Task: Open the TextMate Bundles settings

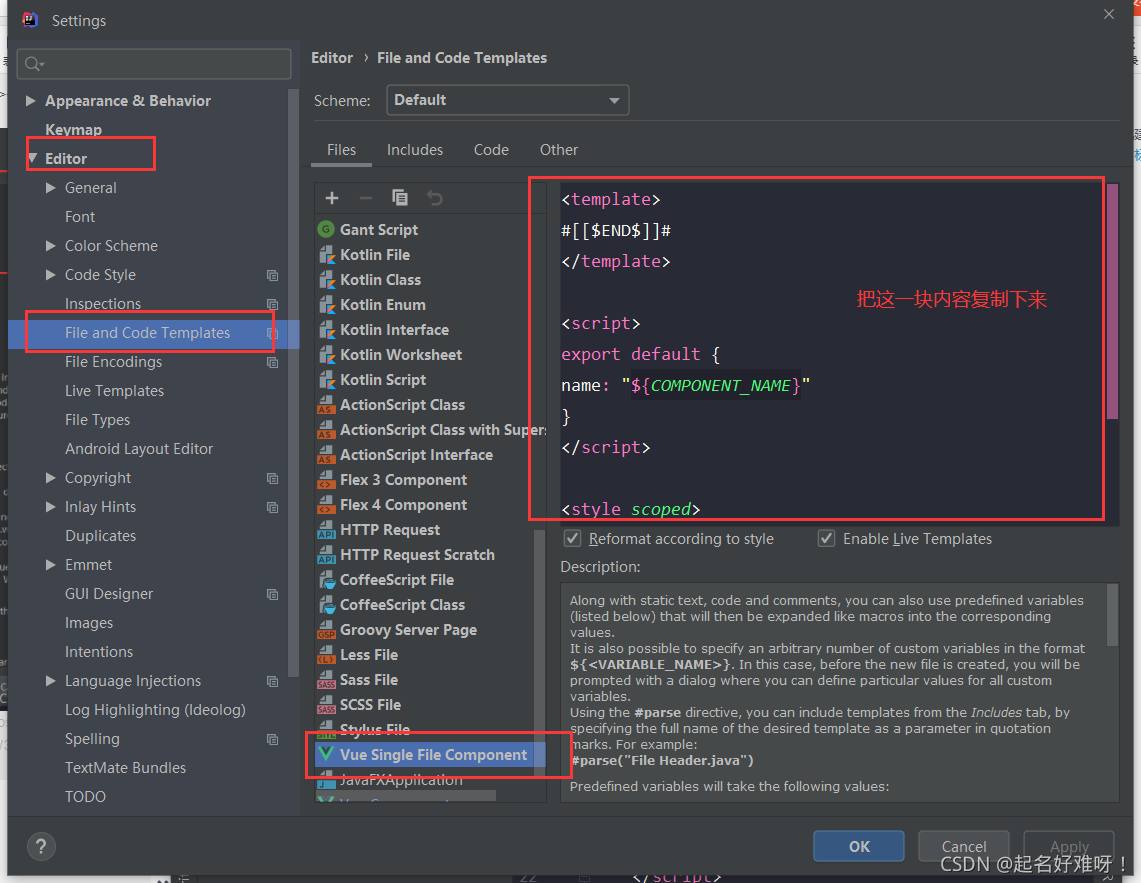Action: tap(125, 768)
